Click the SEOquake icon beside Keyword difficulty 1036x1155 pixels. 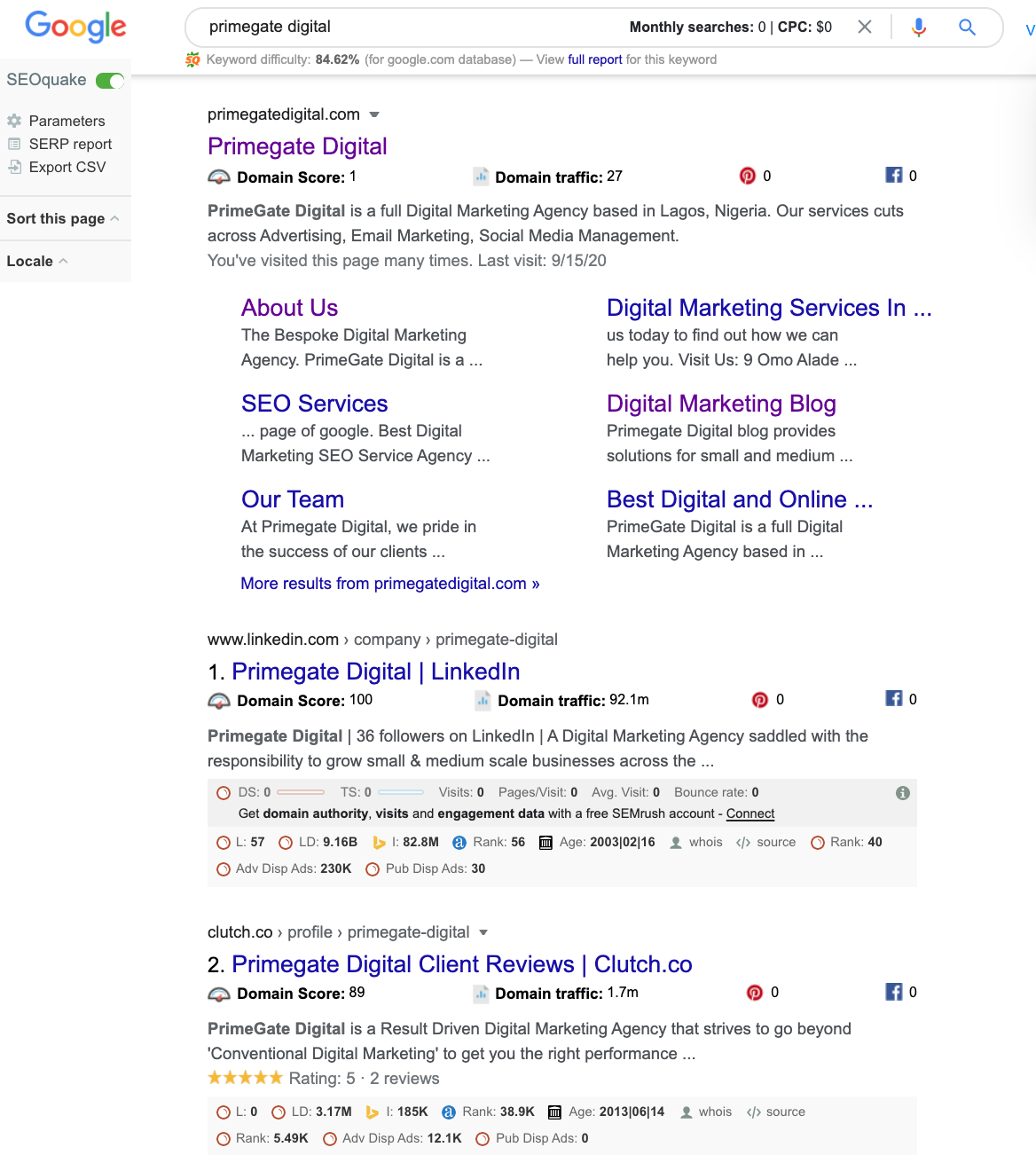pyautogui.click(x=192, y=59)
